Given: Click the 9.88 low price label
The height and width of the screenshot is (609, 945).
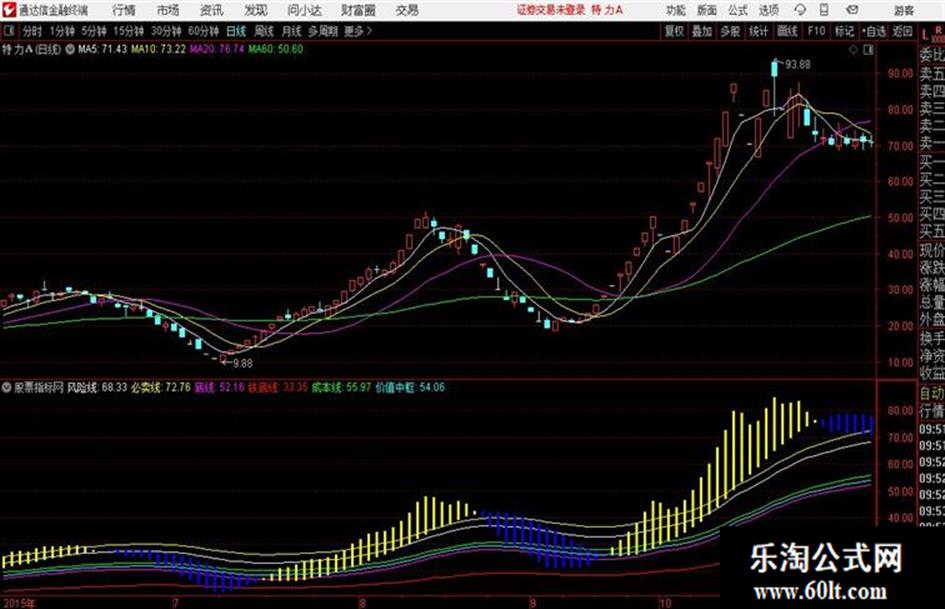Looking at the screenshot, I should [243, 363].
